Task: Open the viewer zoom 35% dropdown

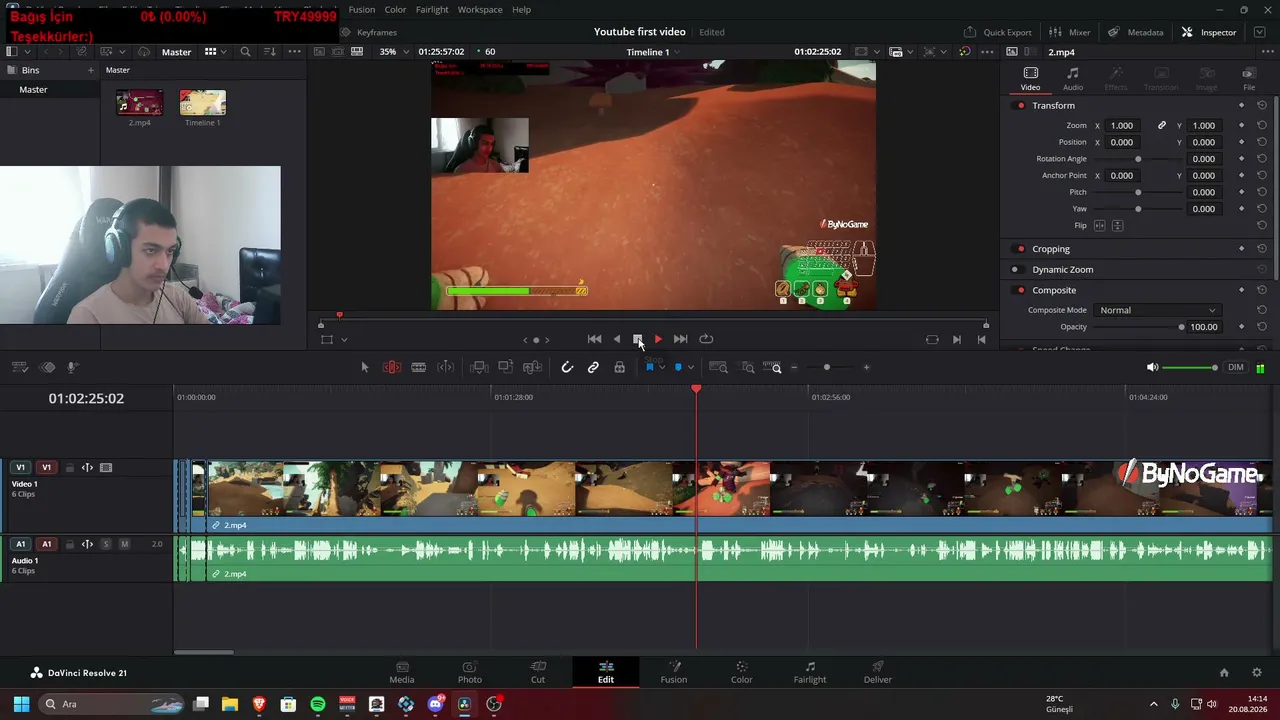Action: (393, 52)
